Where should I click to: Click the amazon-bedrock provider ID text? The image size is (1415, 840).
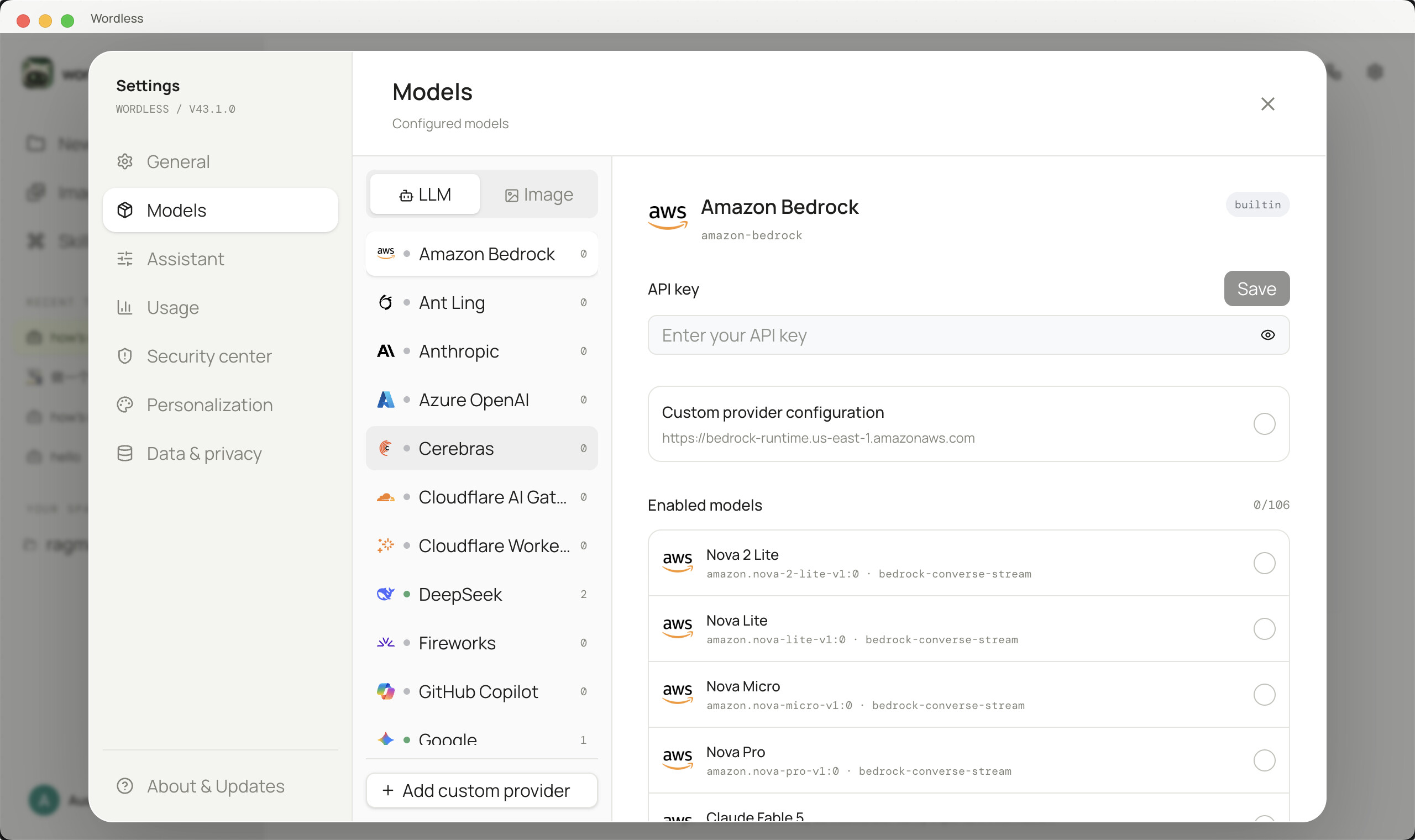[752, 235]
